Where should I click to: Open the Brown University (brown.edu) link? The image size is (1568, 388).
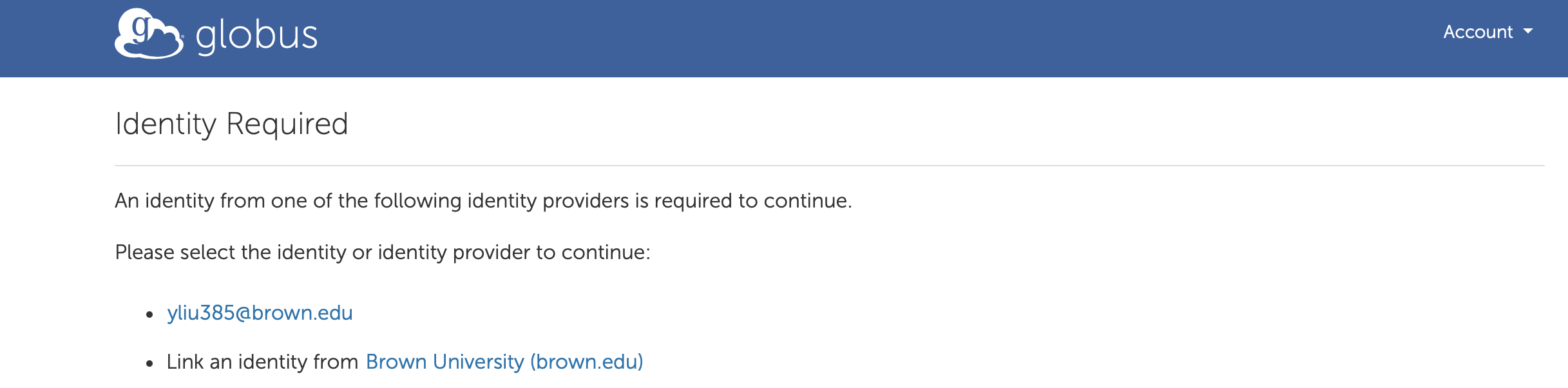[504, 362]
